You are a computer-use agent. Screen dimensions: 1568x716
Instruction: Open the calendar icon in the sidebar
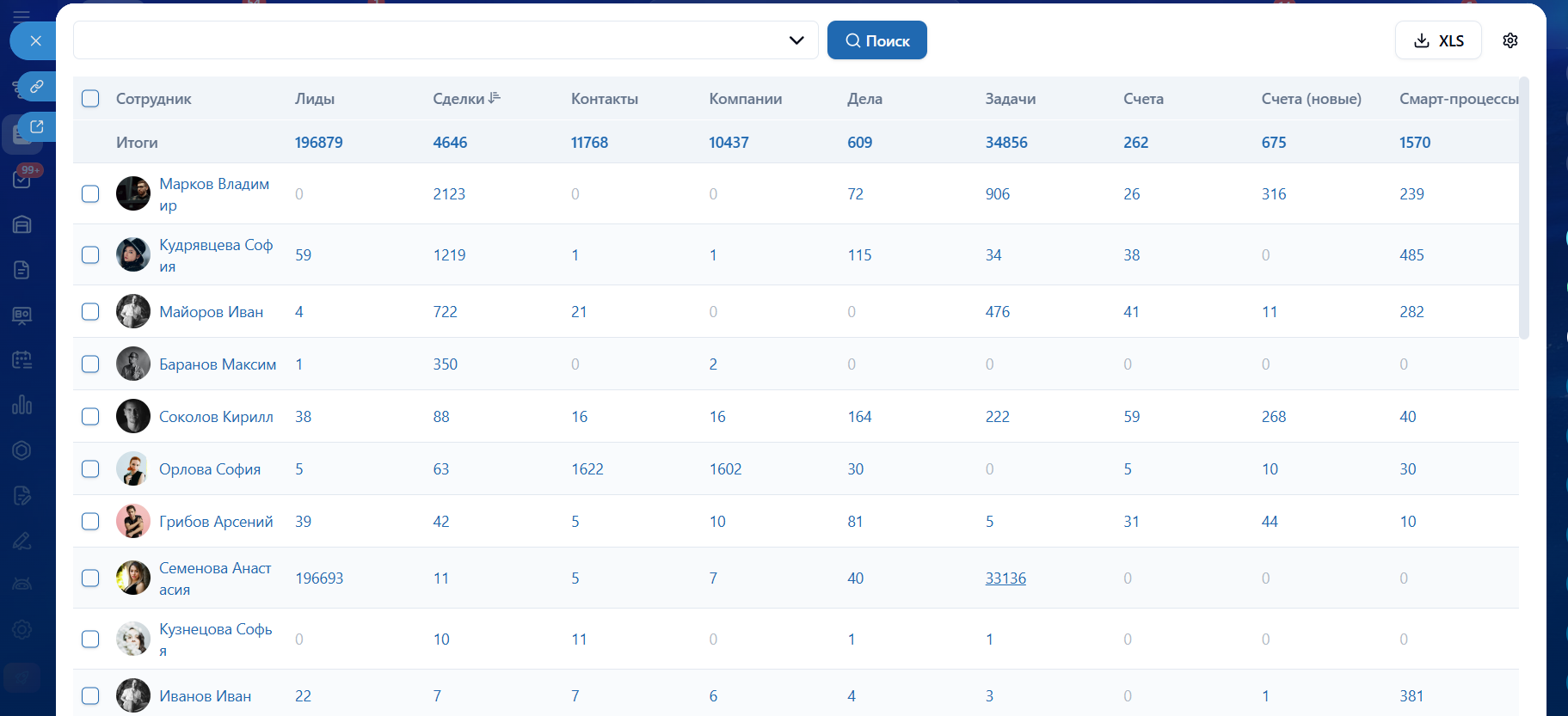(22, 360)
